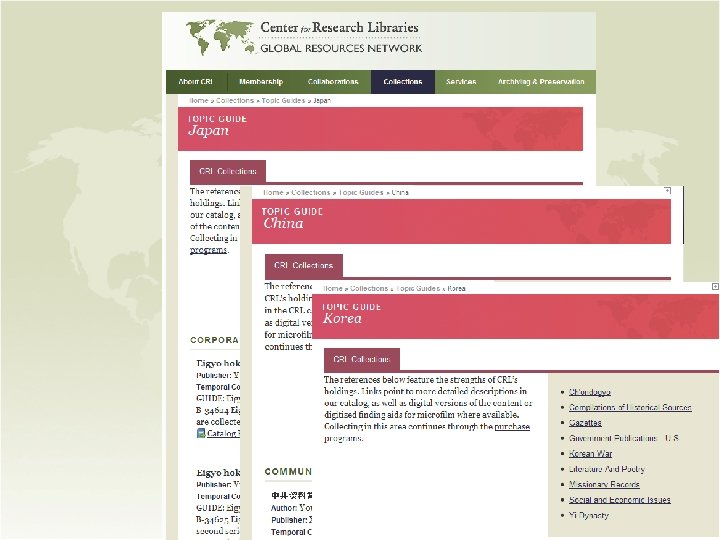
Task: Follow the programs link on Japan page
Action: (208, 250)
